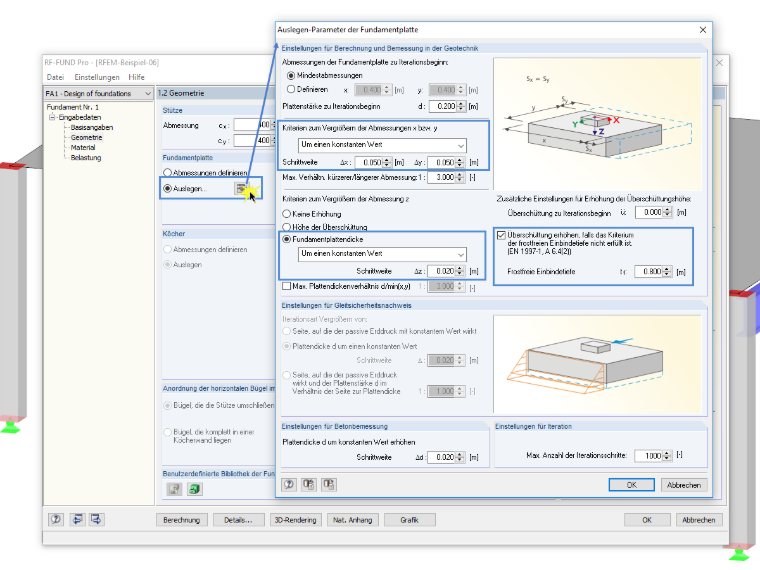Click stepper of Schrittweite Δz 0.020
Image resolution: width=760 pixels, height=570 pixels.
point(460,271)
